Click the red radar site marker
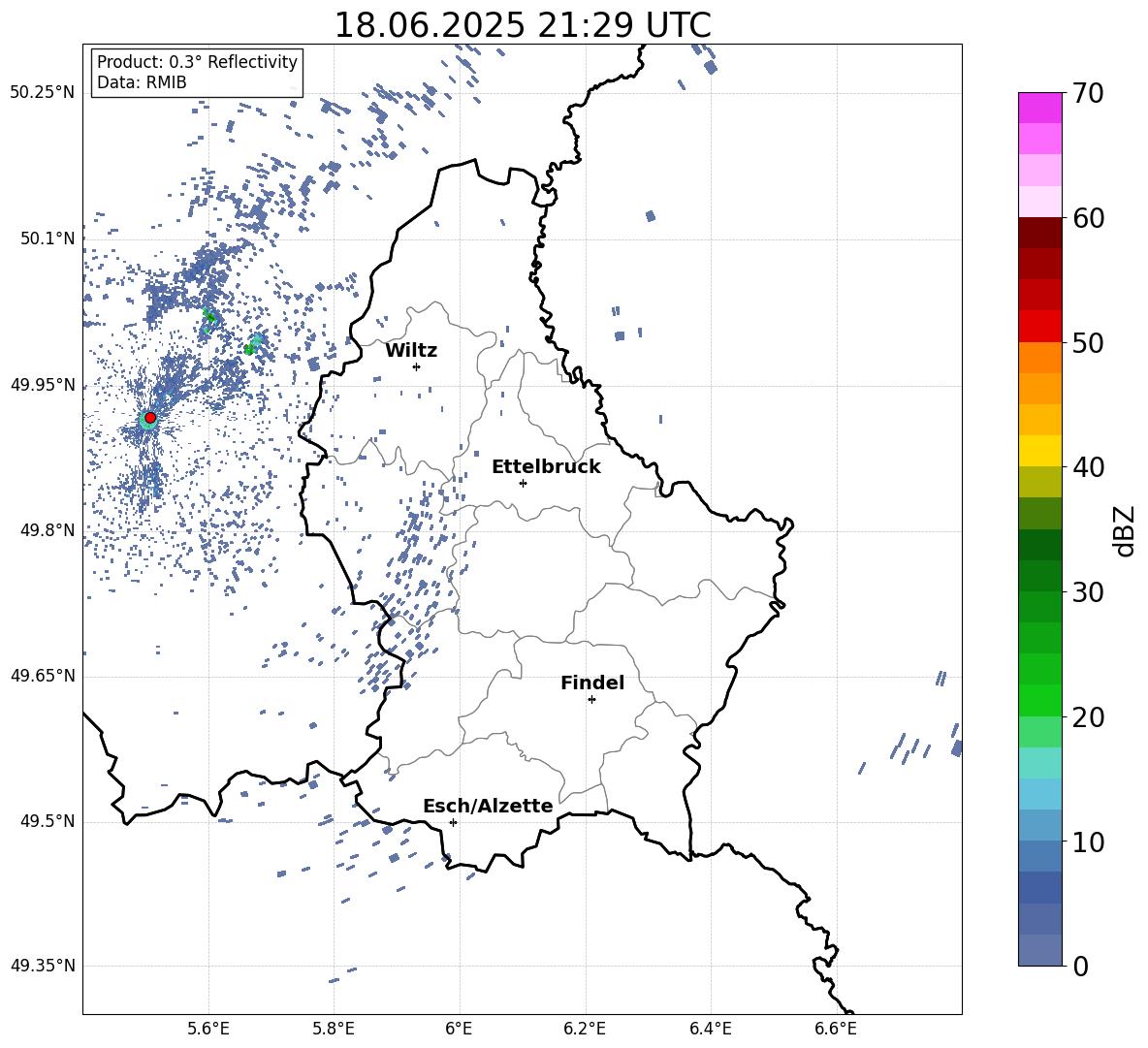Screen dimensions: 1148x1048 pyautogui.click(x=150, y=418)
